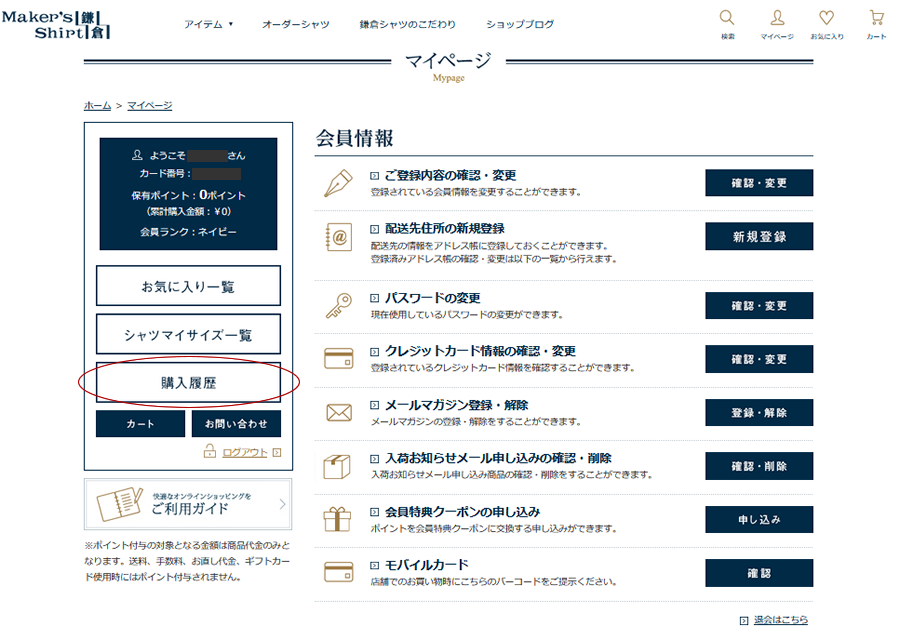Click the arrow icon before 退会はこちら
Viewport: 900px width, 640px height.
click(744, 620)
